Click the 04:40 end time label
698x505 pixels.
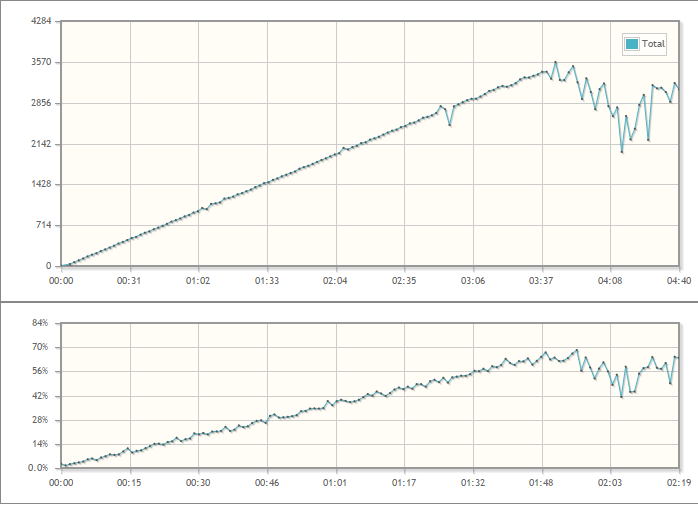tap(679, 281)
